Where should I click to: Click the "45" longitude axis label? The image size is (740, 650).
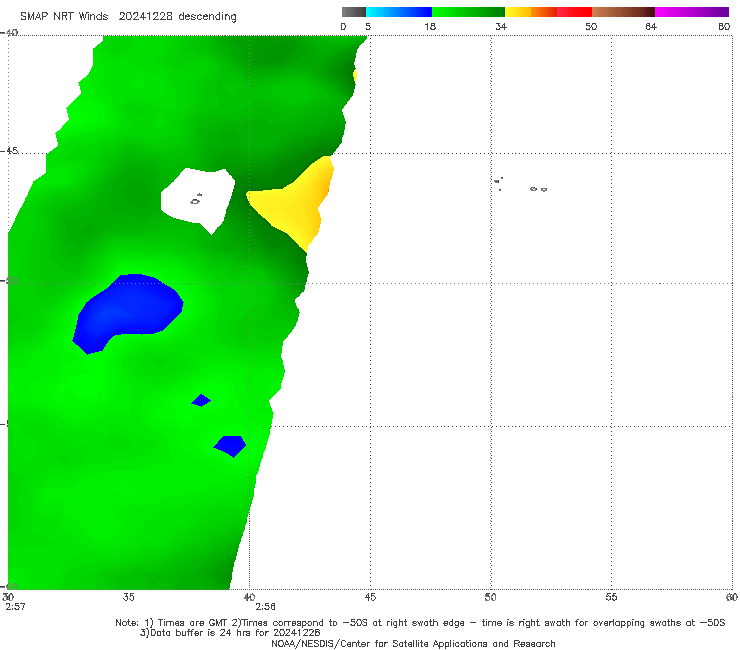tap(370, 597)
